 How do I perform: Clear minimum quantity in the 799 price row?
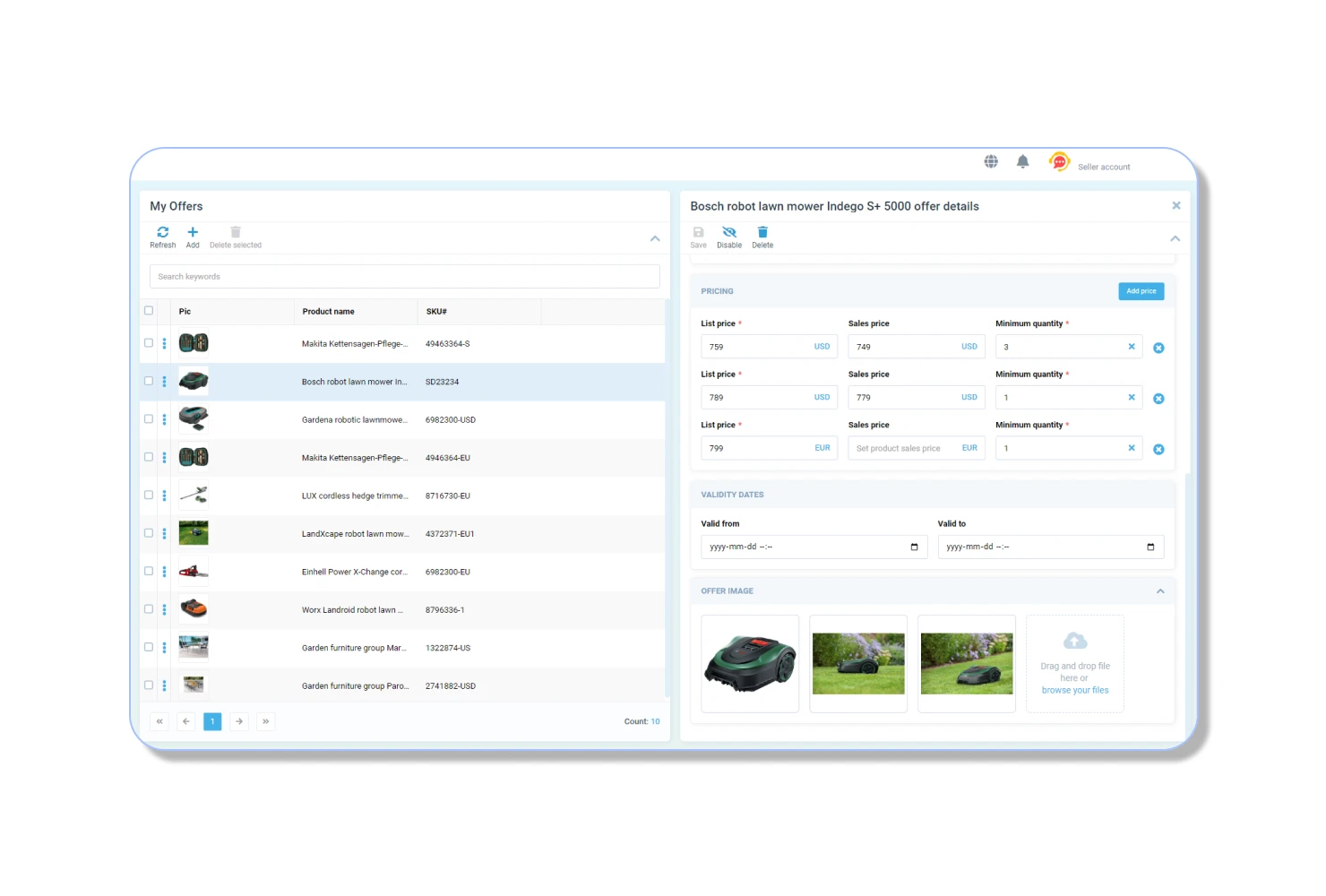click(x=1132, y=448)
